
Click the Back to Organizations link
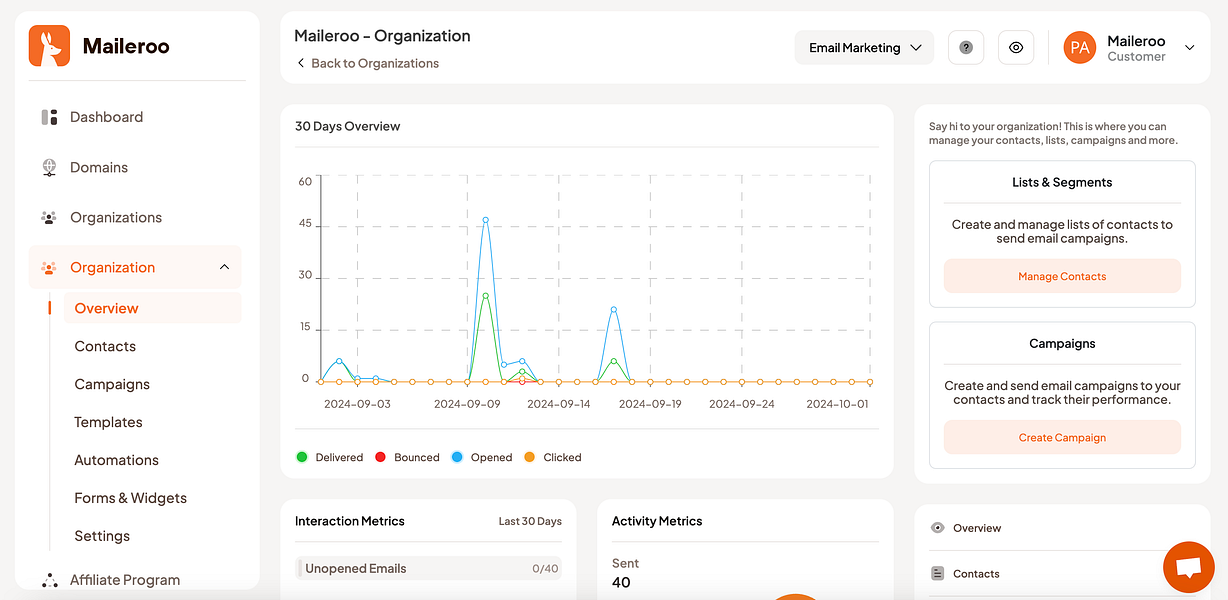point(375,63)
